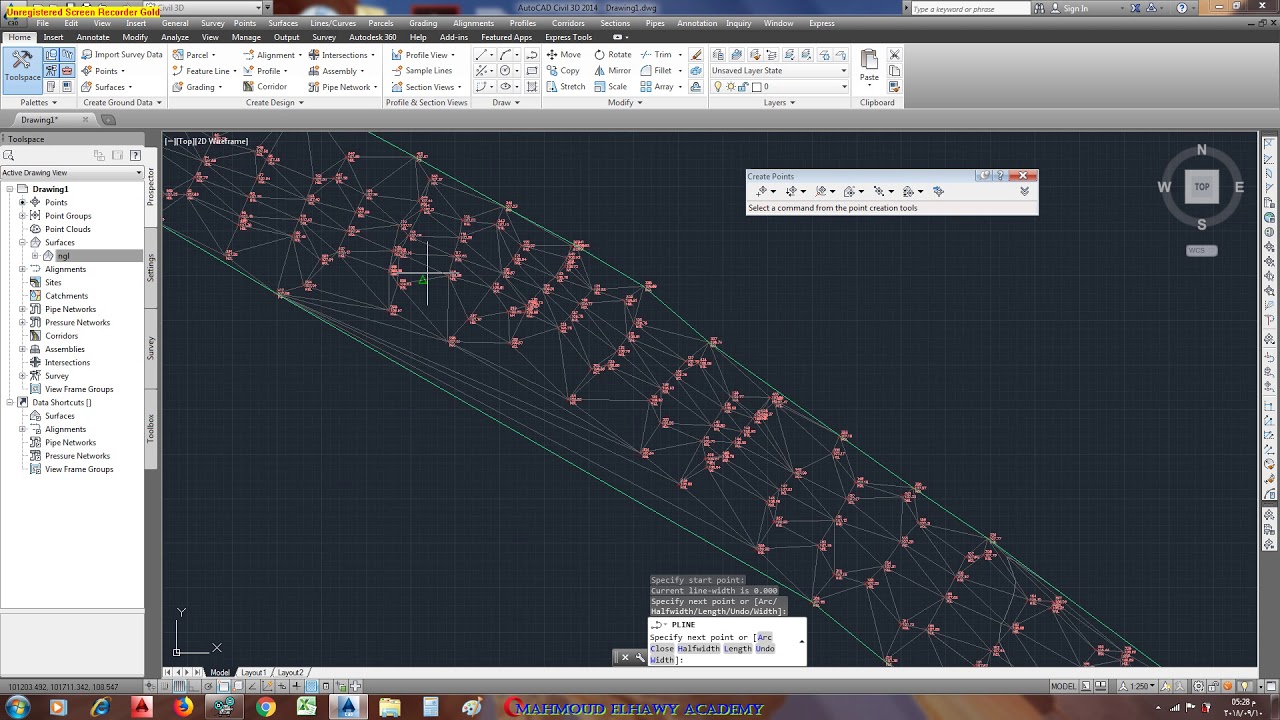The height and width of the screenshot is (720, 1280).
Task: Click Sign In link
Action: click(1076, 8)
